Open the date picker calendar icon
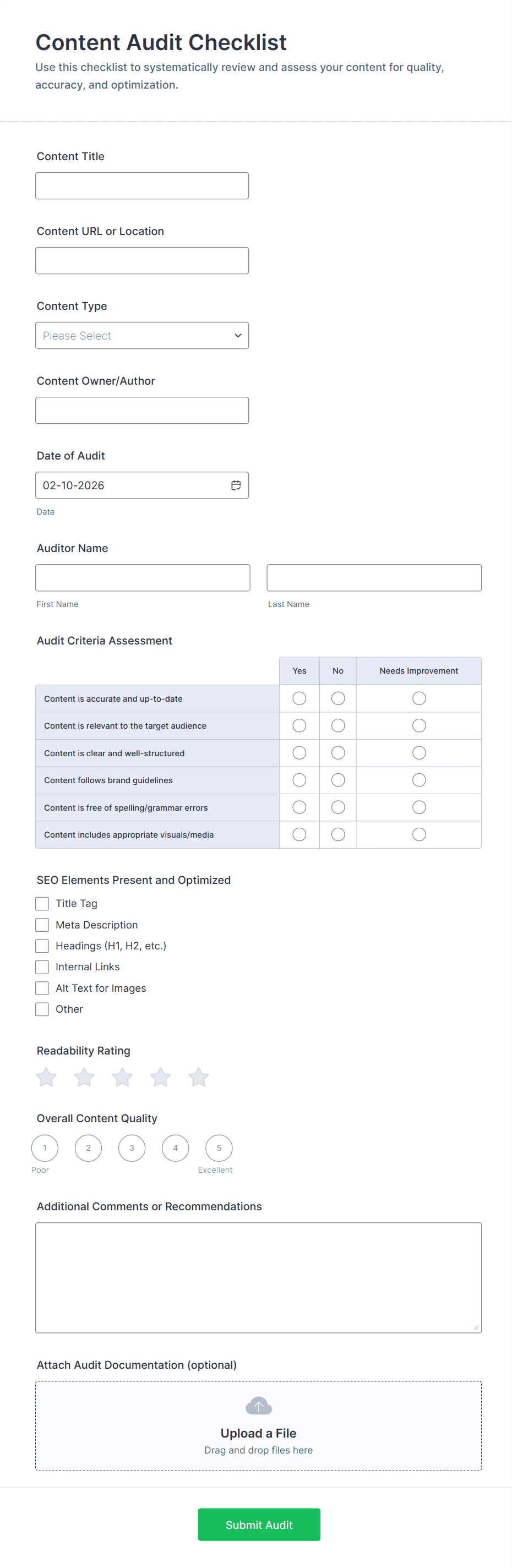512x1568 pixels. pyautogui.click(x=236, y=485)
